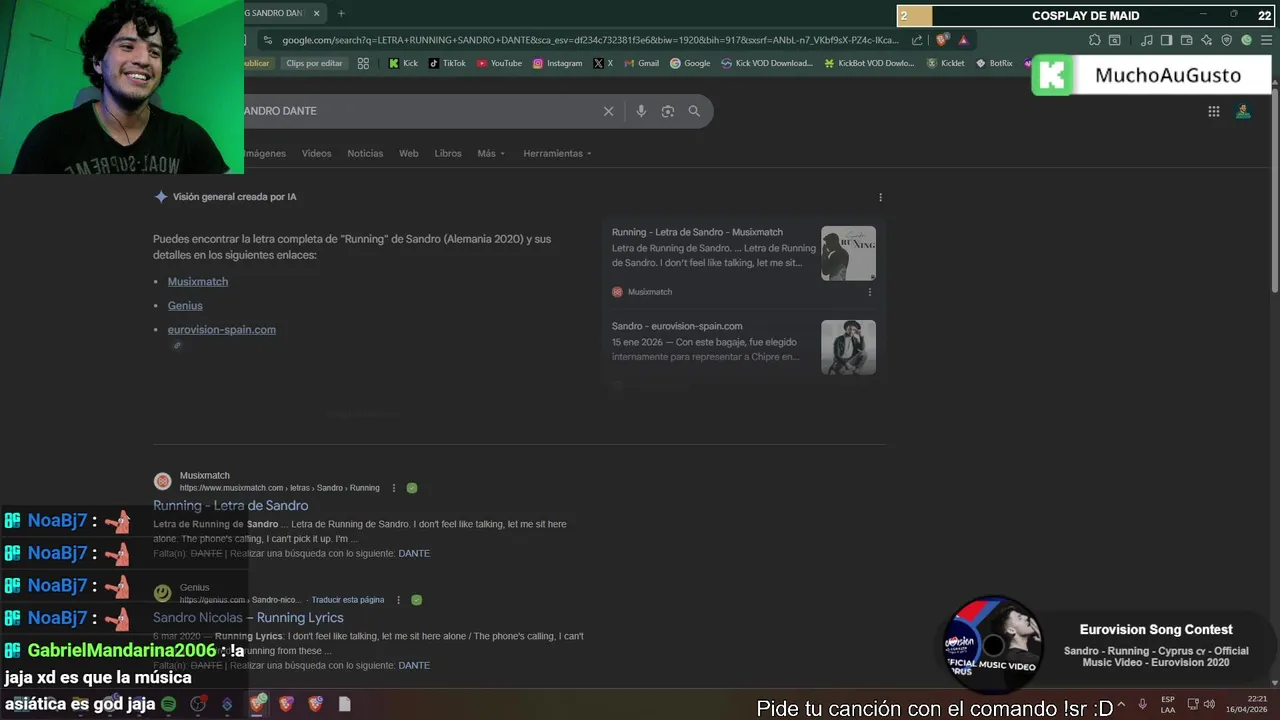Expand the Herramientas dropdown
The height and width of the screenshot is (720, 1280).
coord(557,154)
